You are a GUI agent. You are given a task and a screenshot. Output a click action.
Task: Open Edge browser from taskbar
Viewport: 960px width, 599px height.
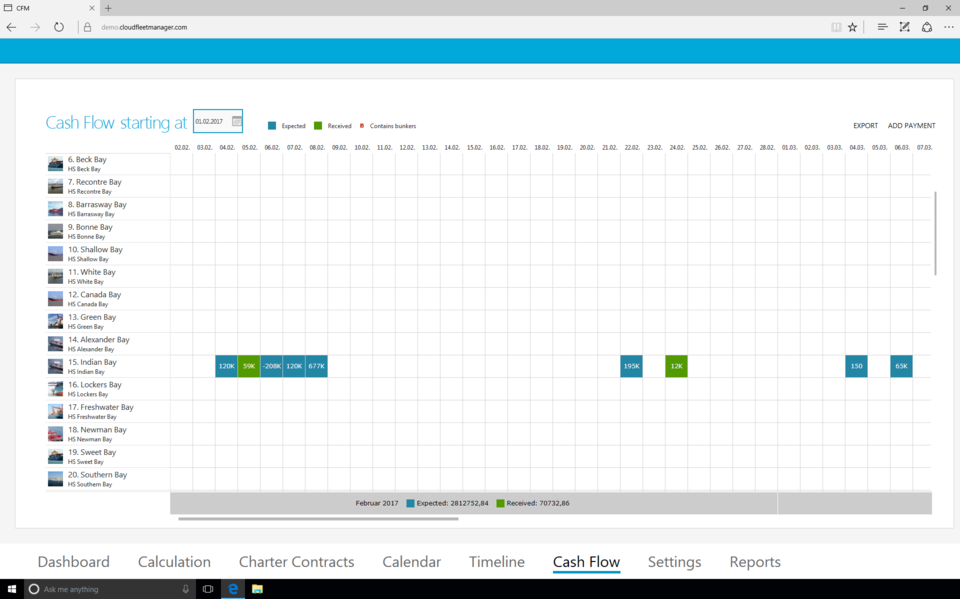[232, 589]
